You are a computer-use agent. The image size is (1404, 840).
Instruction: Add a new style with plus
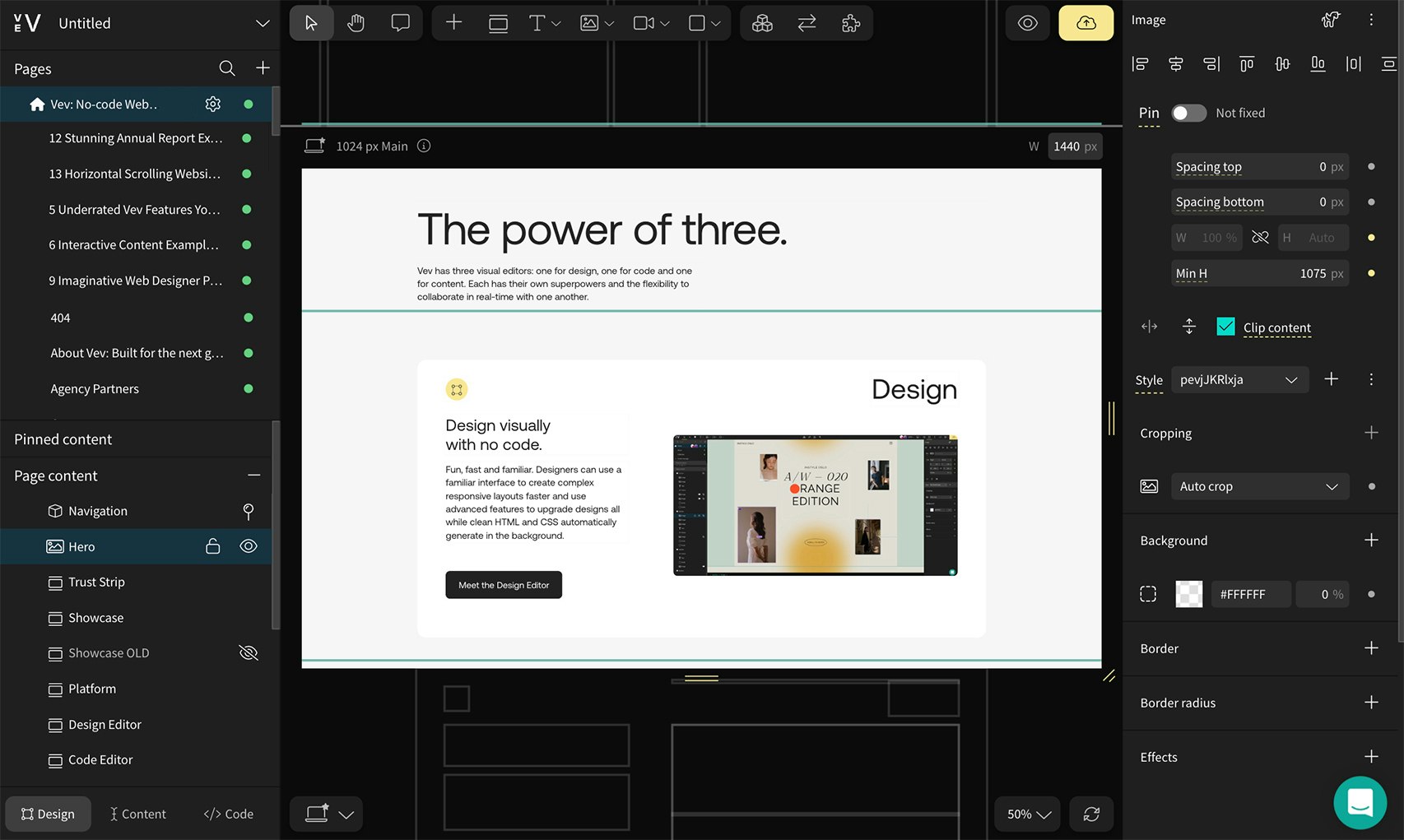[x=1331, y=379]
